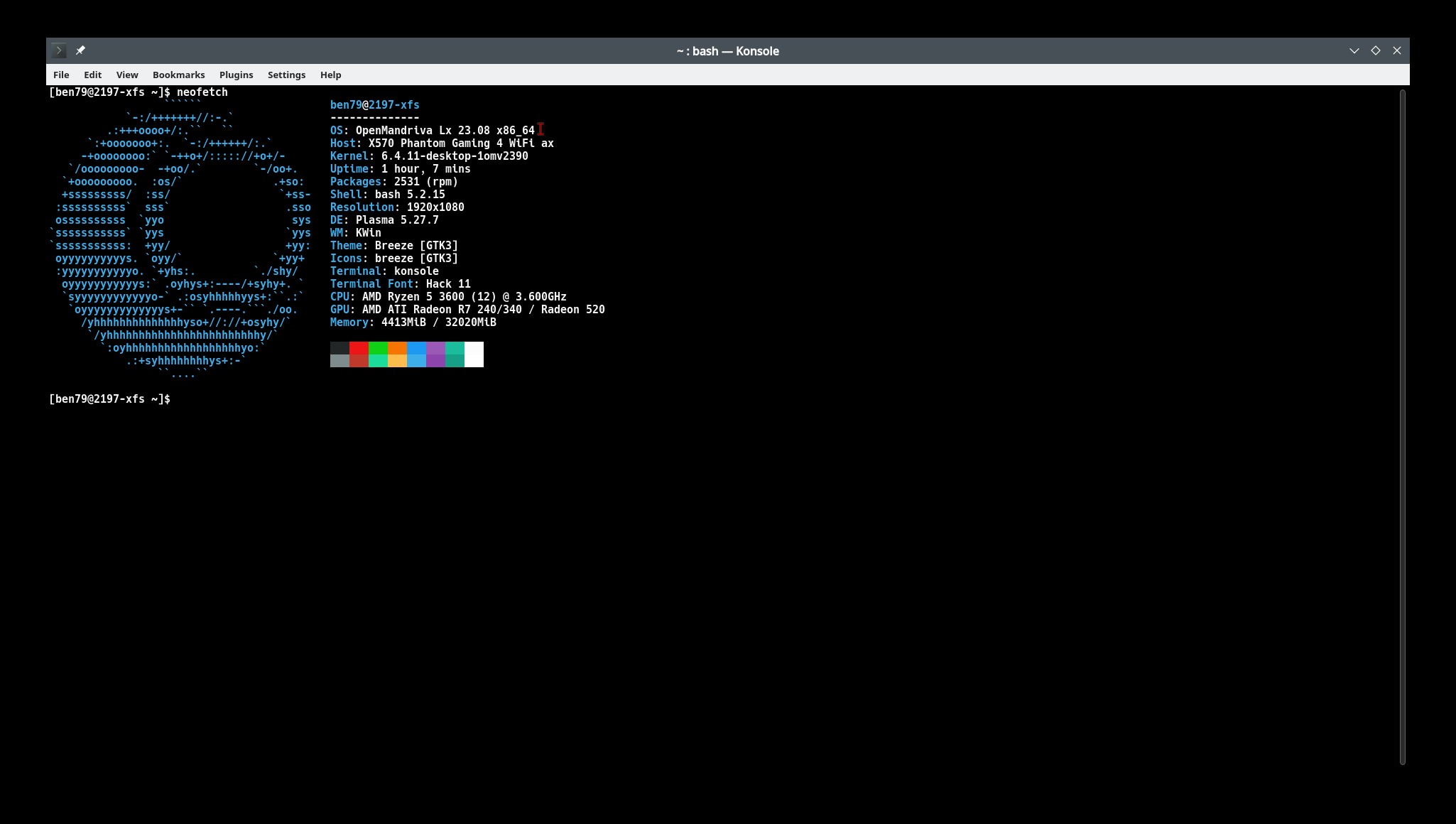The image size is (1456, 824).
Task: Click the 'Theme: Breeze [GTK3]' line
Action: [x=393, y=246]
